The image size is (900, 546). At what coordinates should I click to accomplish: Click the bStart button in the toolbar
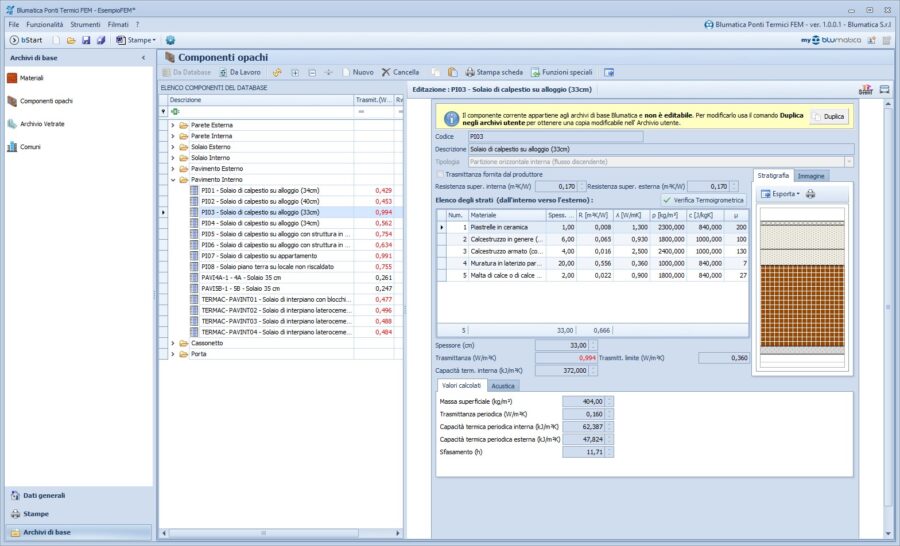26,40
